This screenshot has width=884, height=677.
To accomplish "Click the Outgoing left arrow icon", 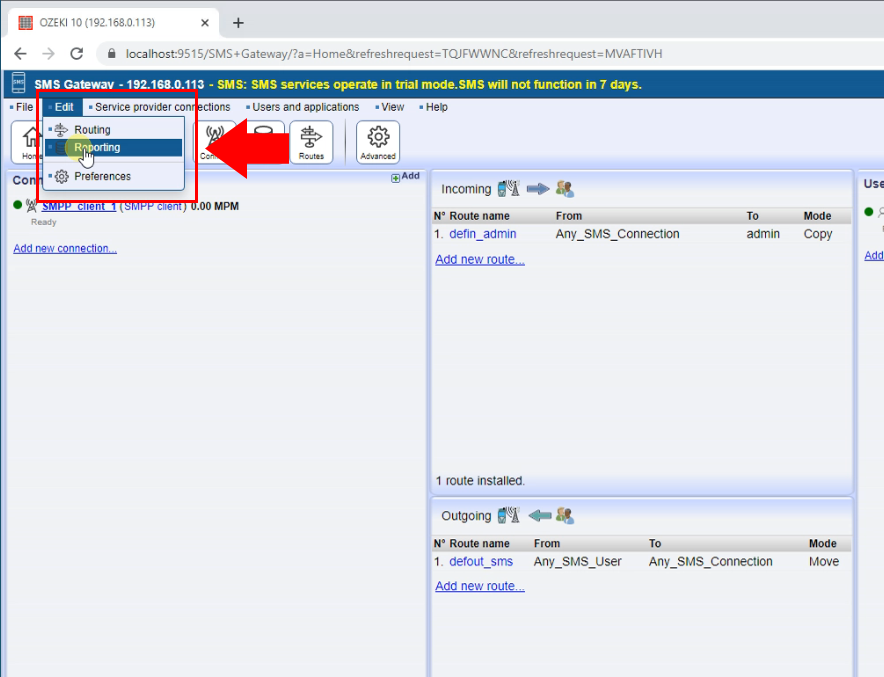I will pyautogui.click(x=540, y=515).
